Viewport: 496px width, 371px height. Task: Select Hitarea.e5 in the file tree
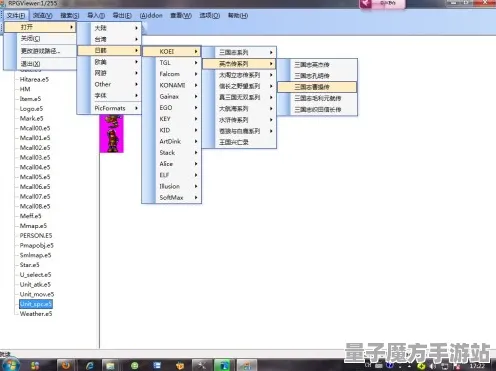point(34,79)
